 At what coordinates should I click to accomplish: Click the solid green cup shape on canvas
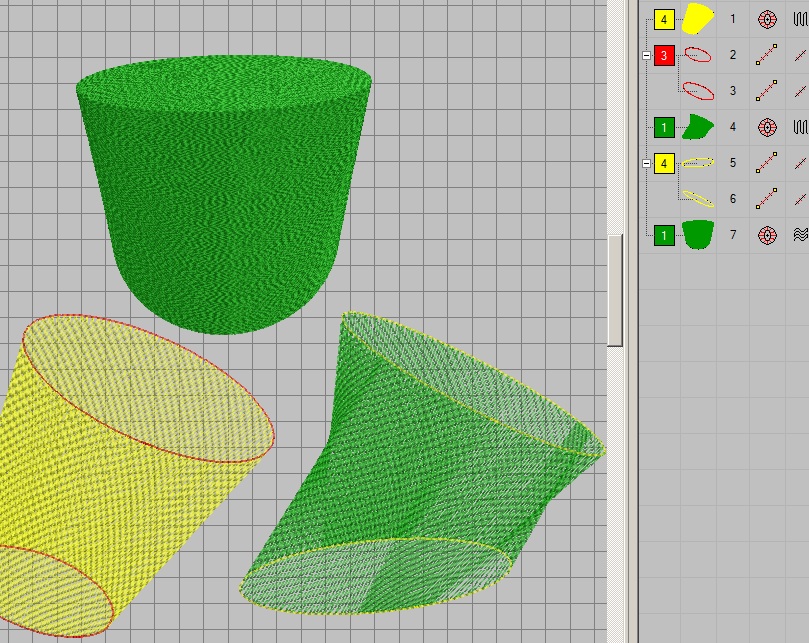(x=225, y=190)
